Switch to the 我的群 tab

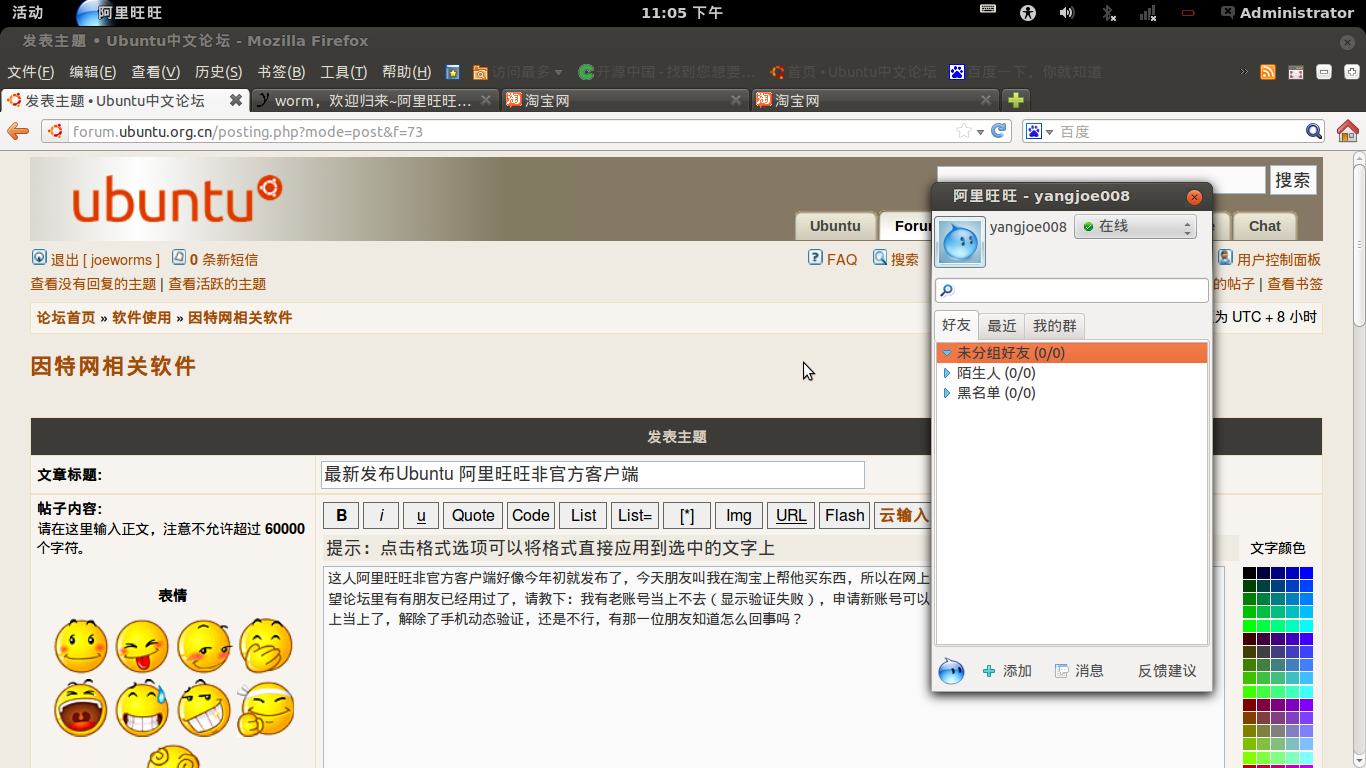point(1055,326)
